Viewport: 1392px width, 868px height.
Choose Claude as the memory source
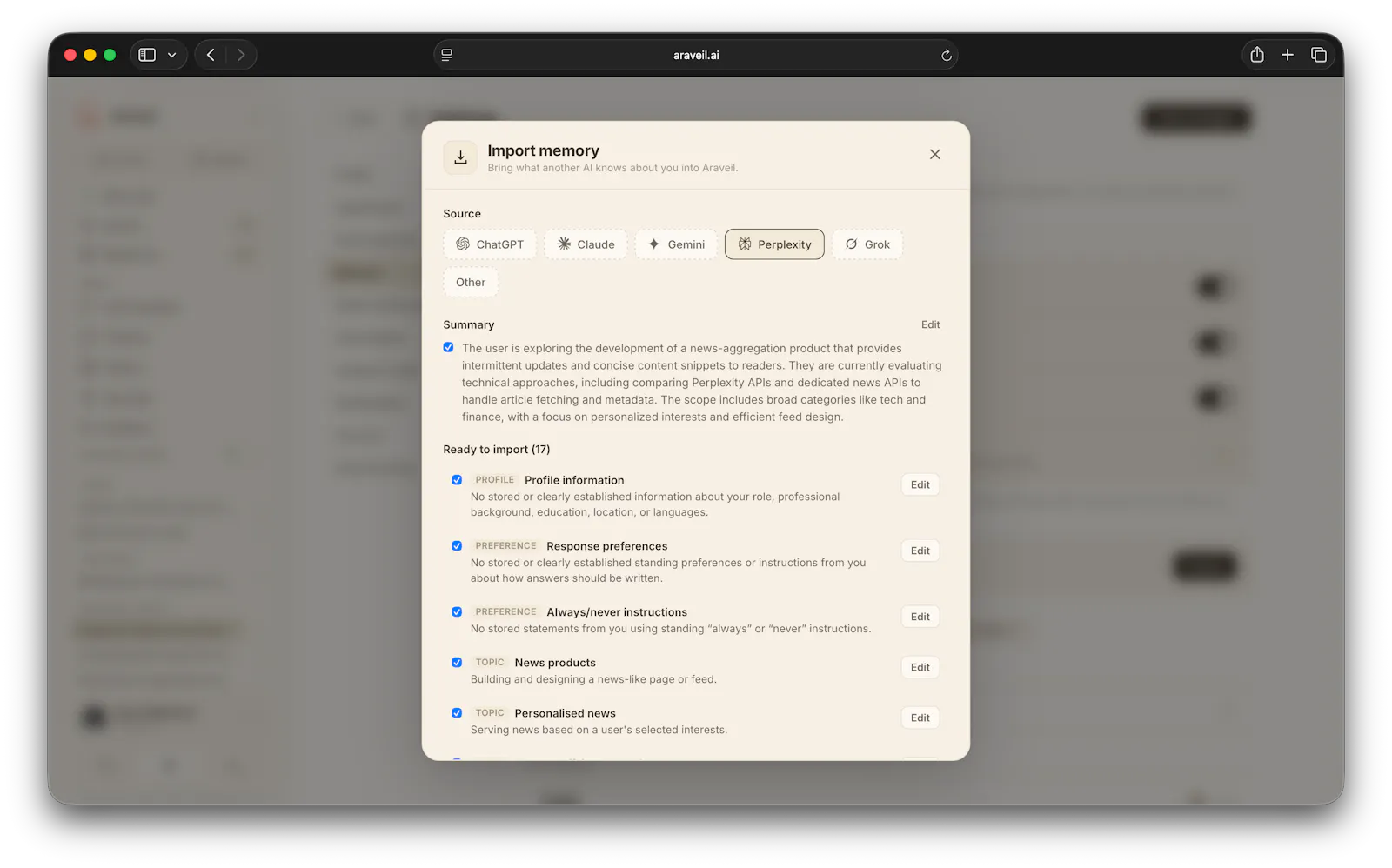click(x=586, y=244)
